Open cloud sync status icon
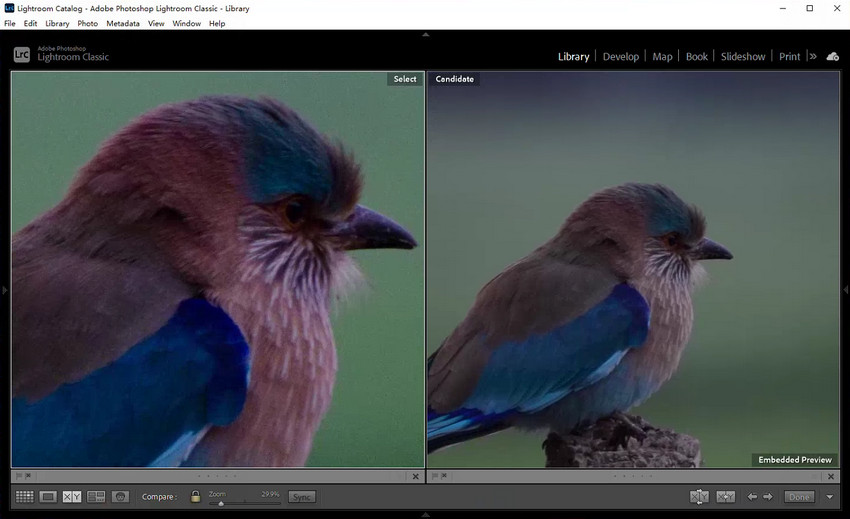 [832, 56]
